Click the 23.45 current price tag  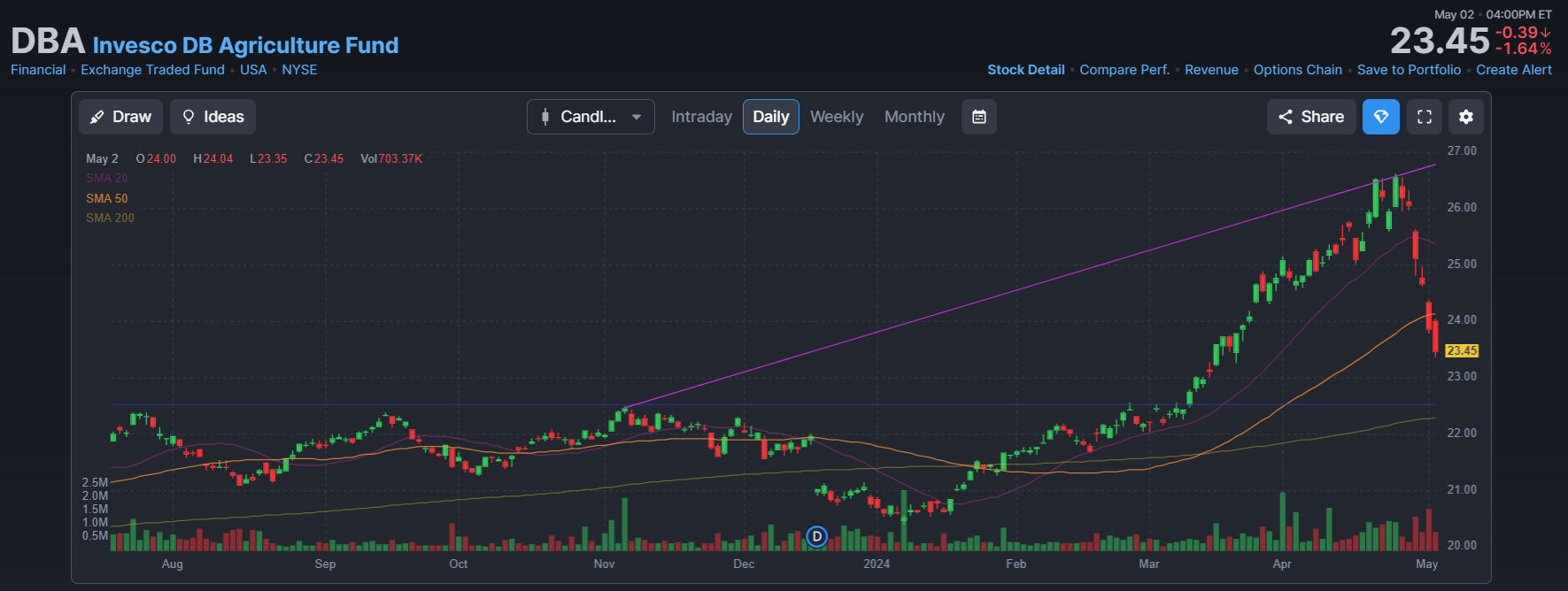pos(1462,351)
